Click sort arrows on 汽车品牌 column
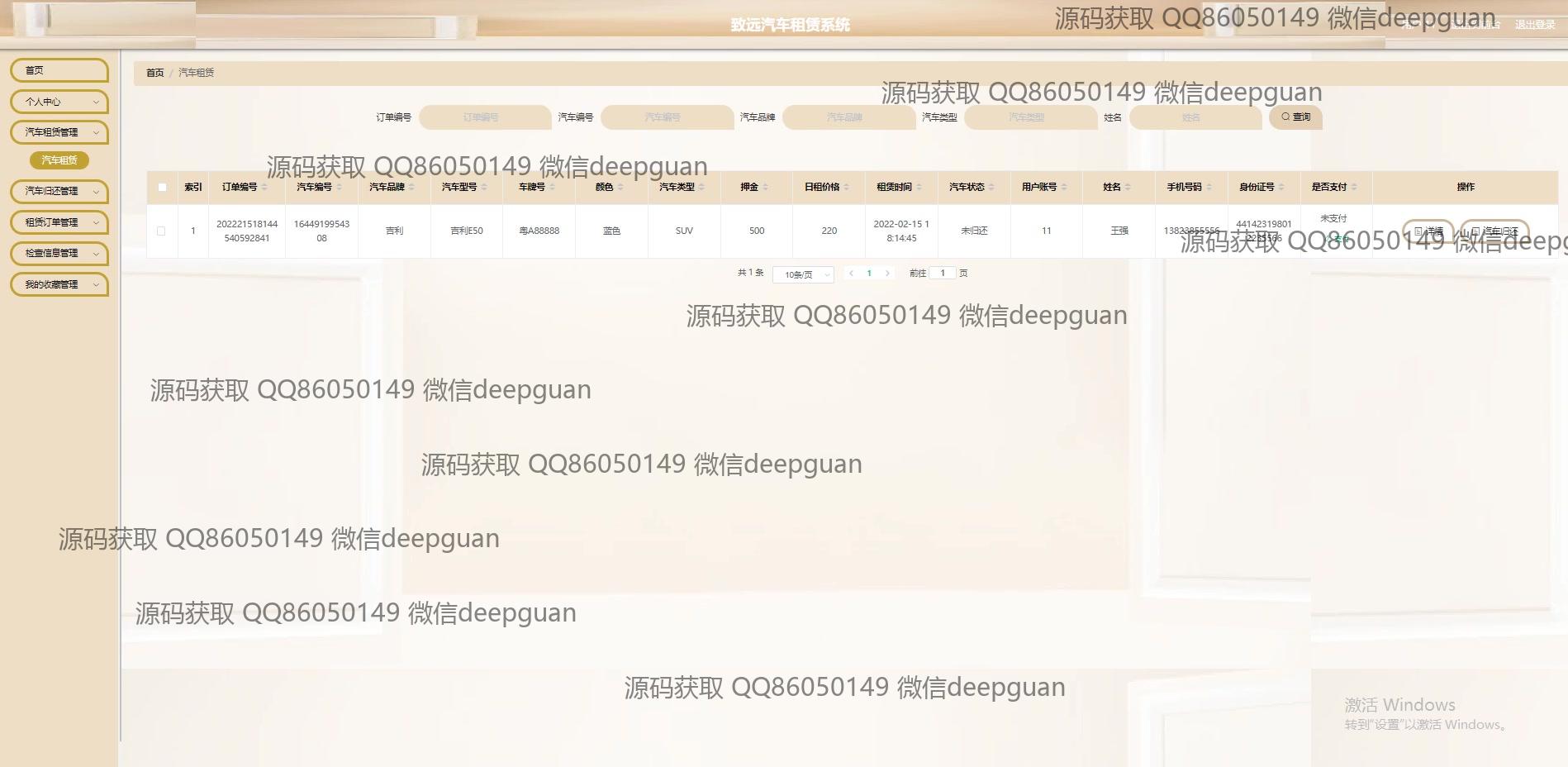The width and height of the screenshot is (1568, 767). click(x=411, y=188)
